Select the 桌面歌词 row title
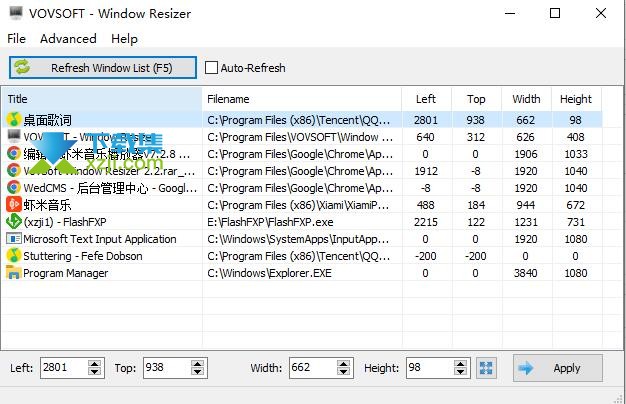This screenshot has height=404, width=626. click(x=48, y=120)
